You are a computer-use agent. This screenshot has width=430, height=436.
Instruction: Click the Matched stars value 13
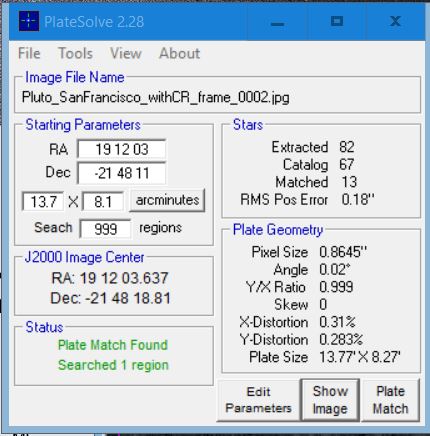click(x=349, y=182)
